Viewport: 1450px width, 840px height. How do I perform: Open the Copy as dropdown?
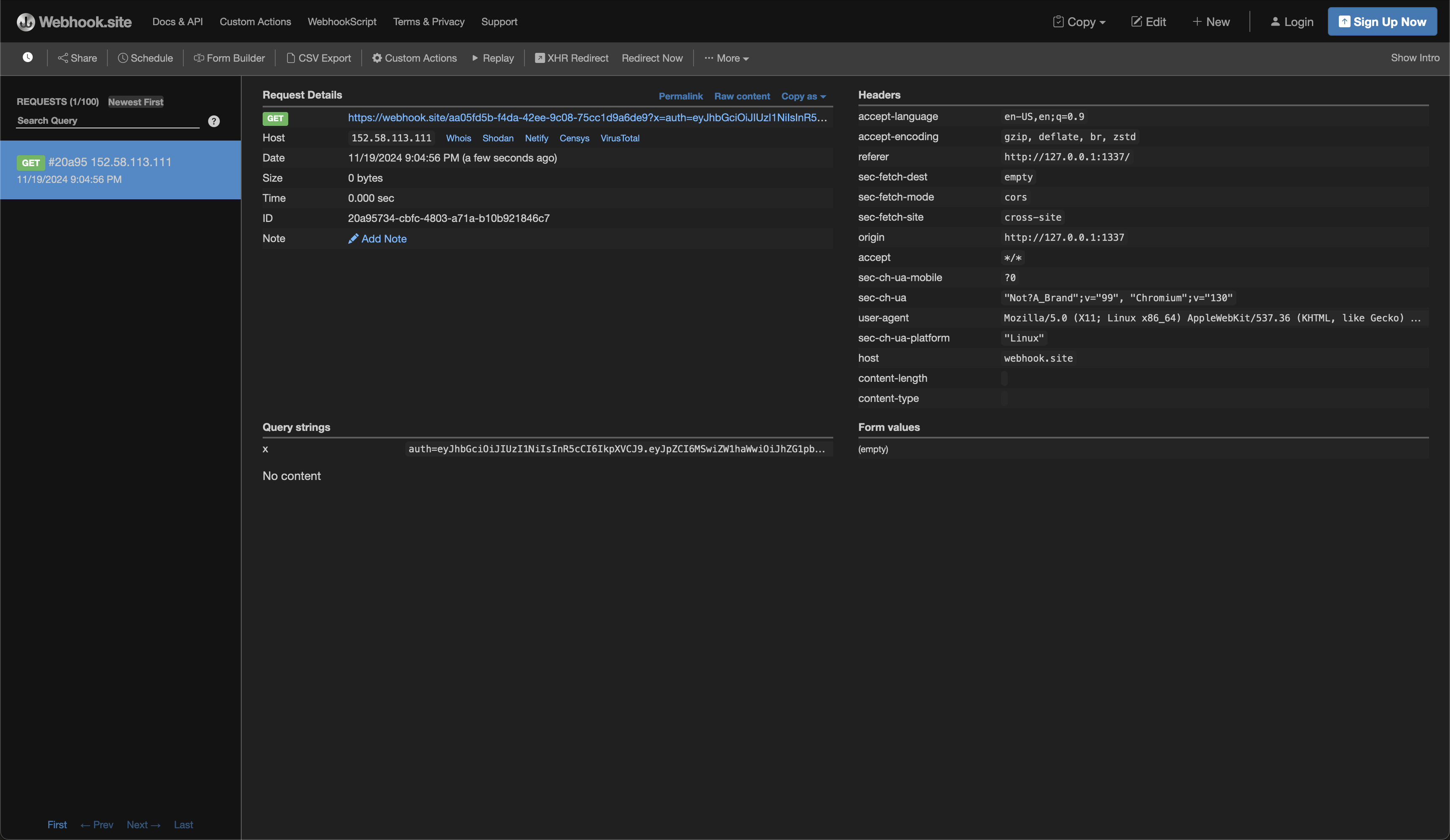(x=803, y=96)
